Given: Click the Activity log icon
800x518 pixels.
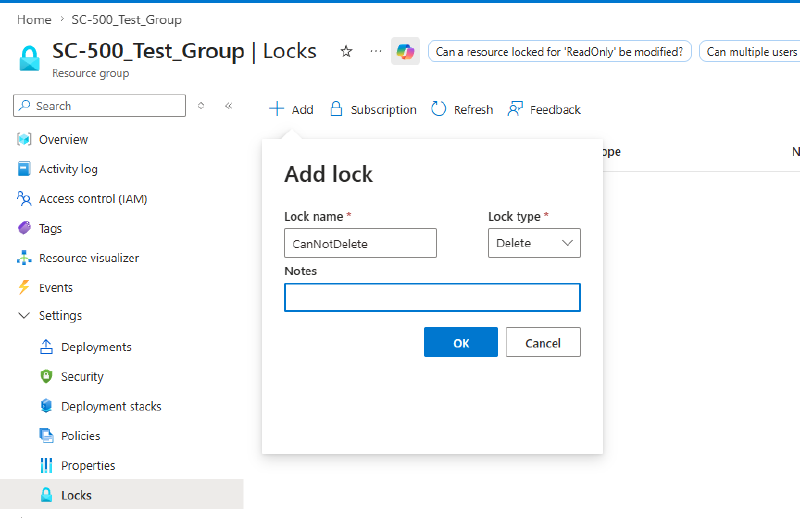Looking at the screenshot, I should coord(24,169).
